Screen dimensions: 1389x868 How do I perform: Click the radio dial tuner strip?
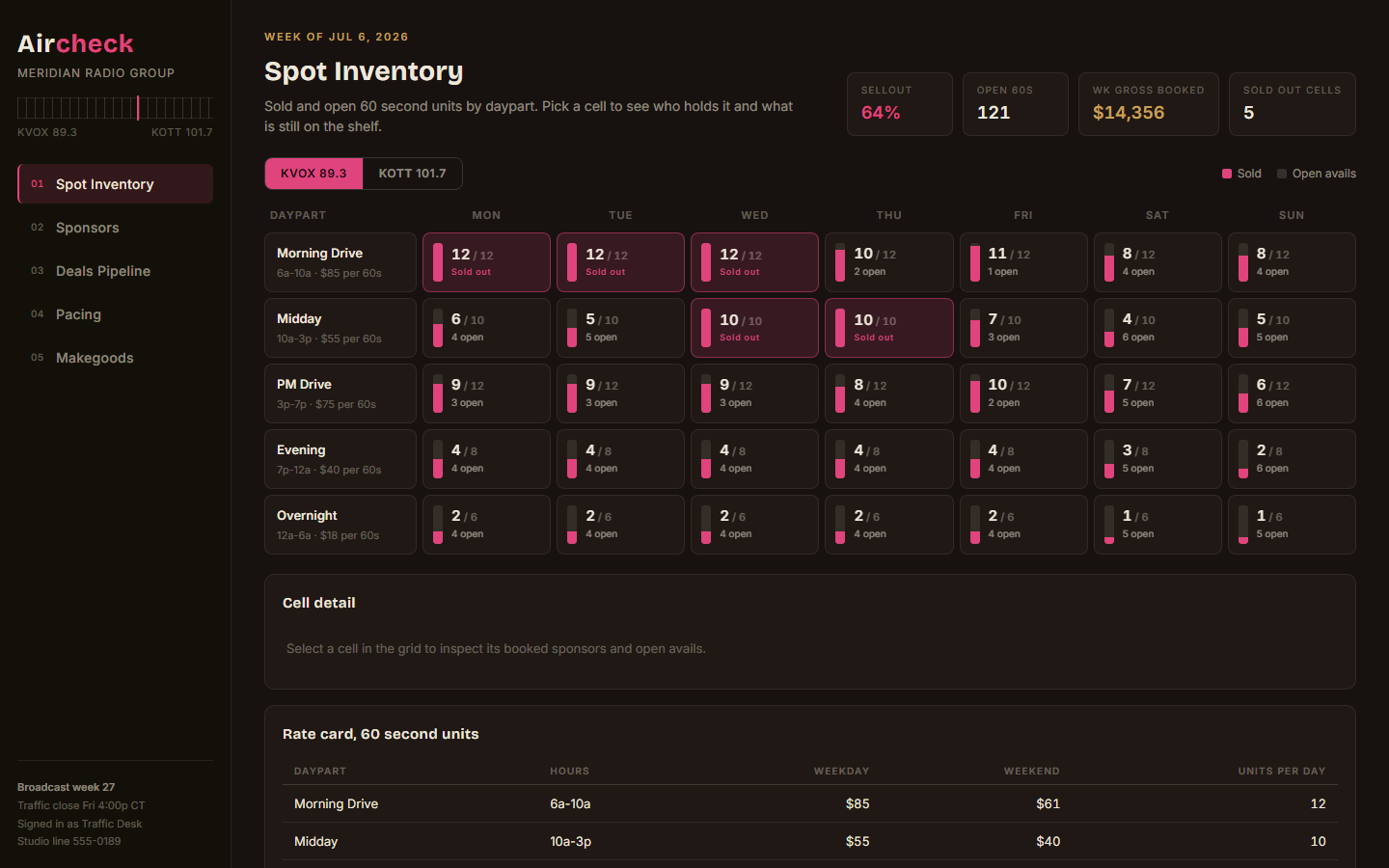(115, 107)
